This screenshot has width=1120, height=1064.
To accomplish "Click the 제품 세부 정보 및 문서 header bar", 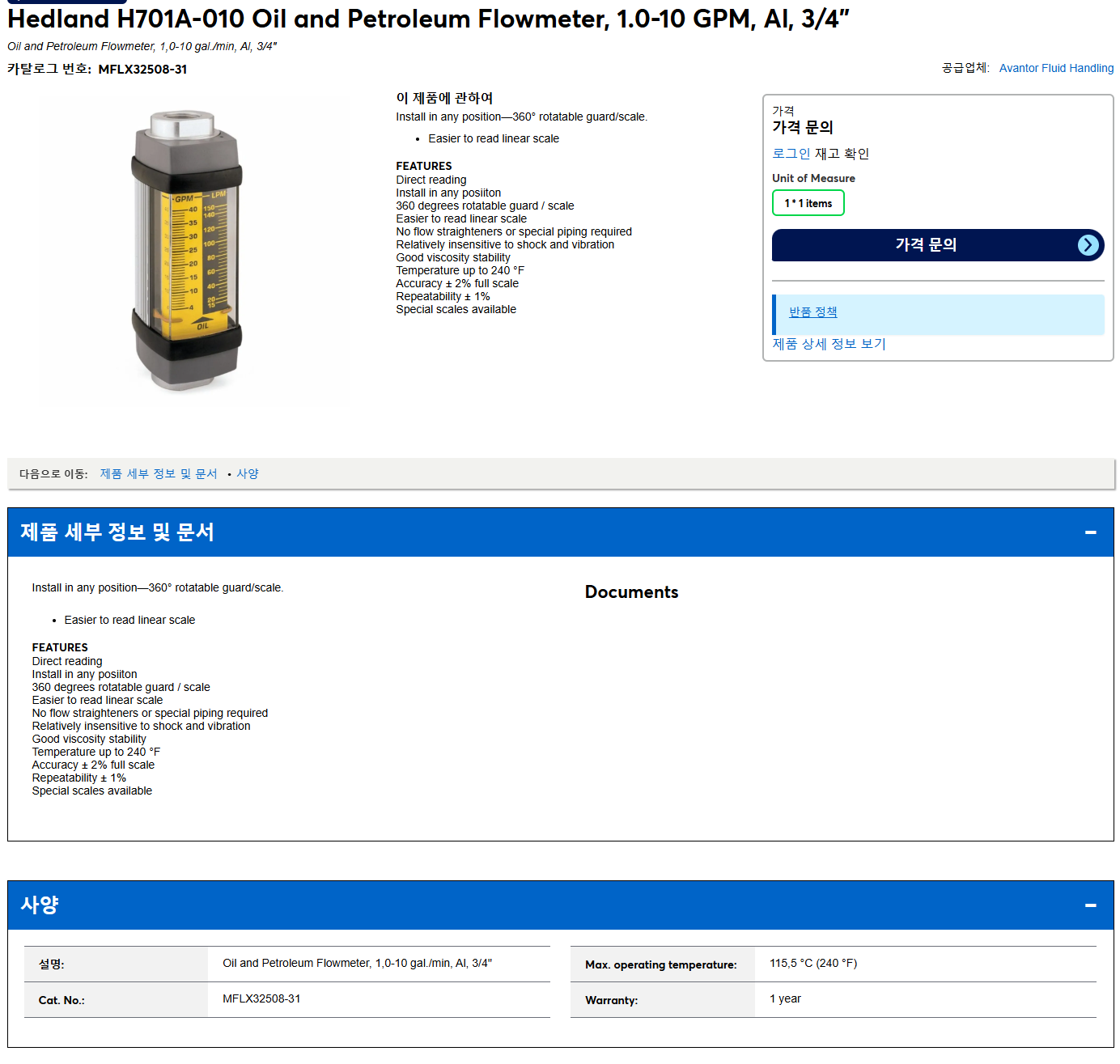I will pos(560,532).
